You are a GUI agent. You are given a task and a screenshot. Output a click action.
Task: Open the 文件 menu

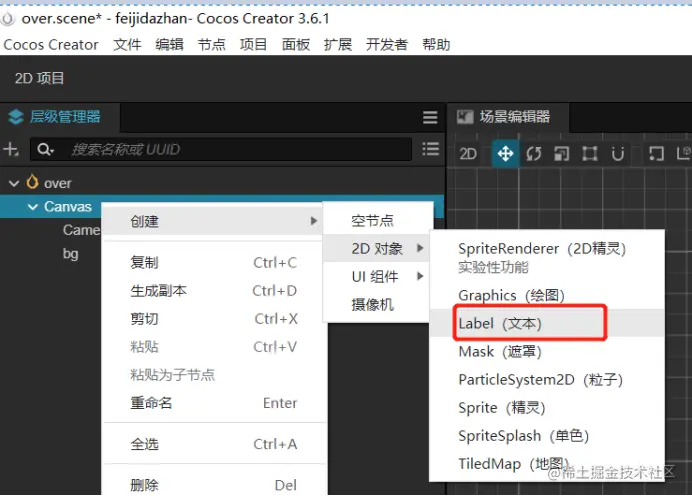[127, 45]
